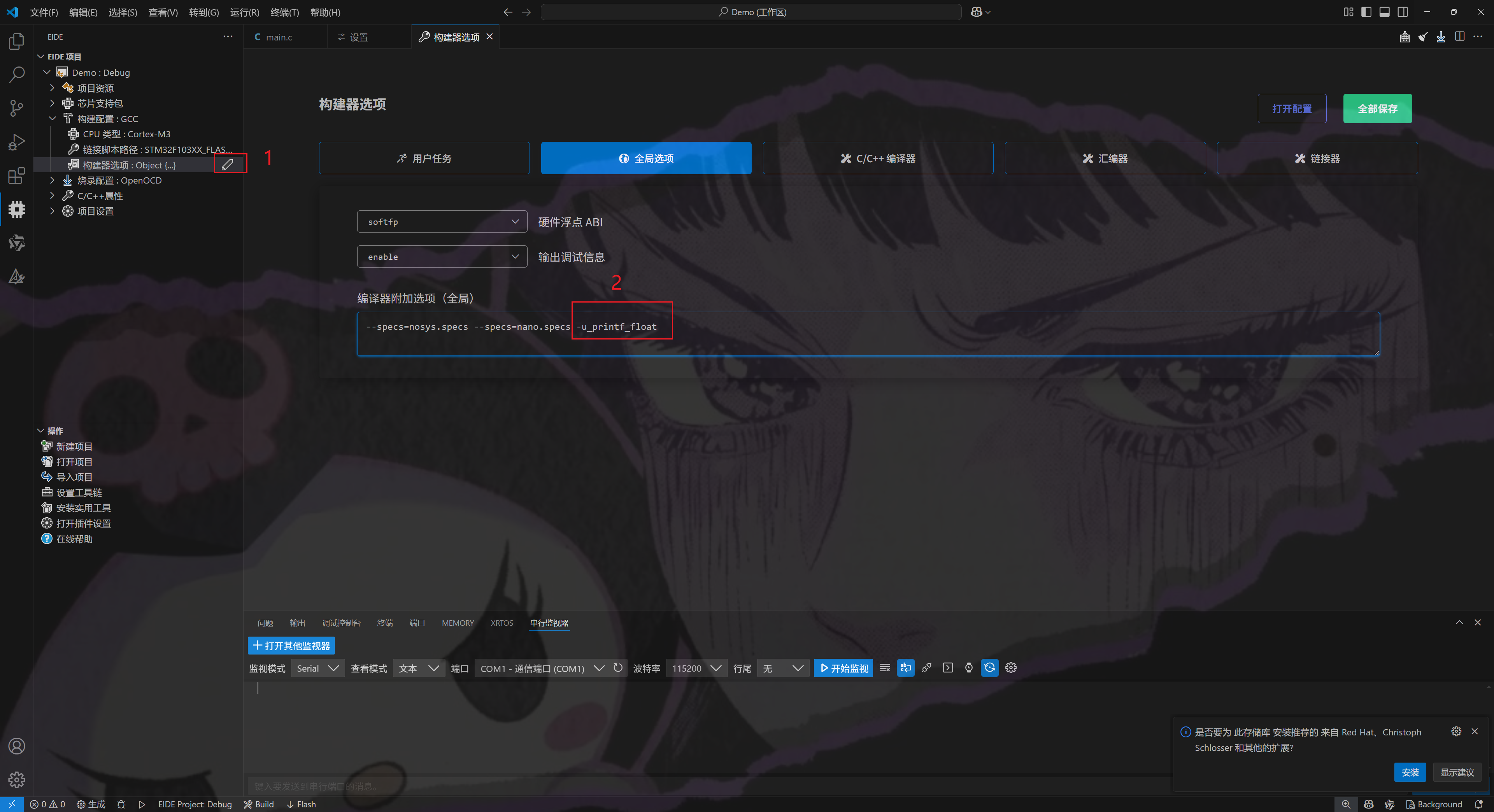This screenshot has width=1494, height=812.
Task: Open serial monitor settings gear
Action: point(1011,668)
